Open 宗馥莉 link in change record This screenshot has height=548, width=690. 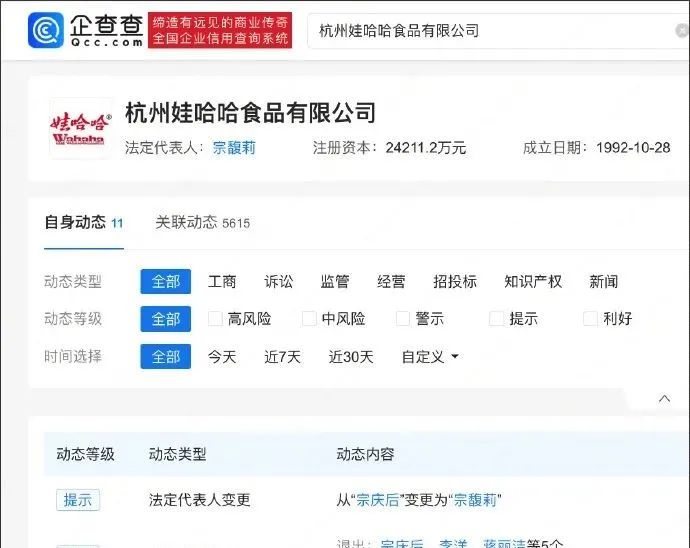[x=475, y=500]
